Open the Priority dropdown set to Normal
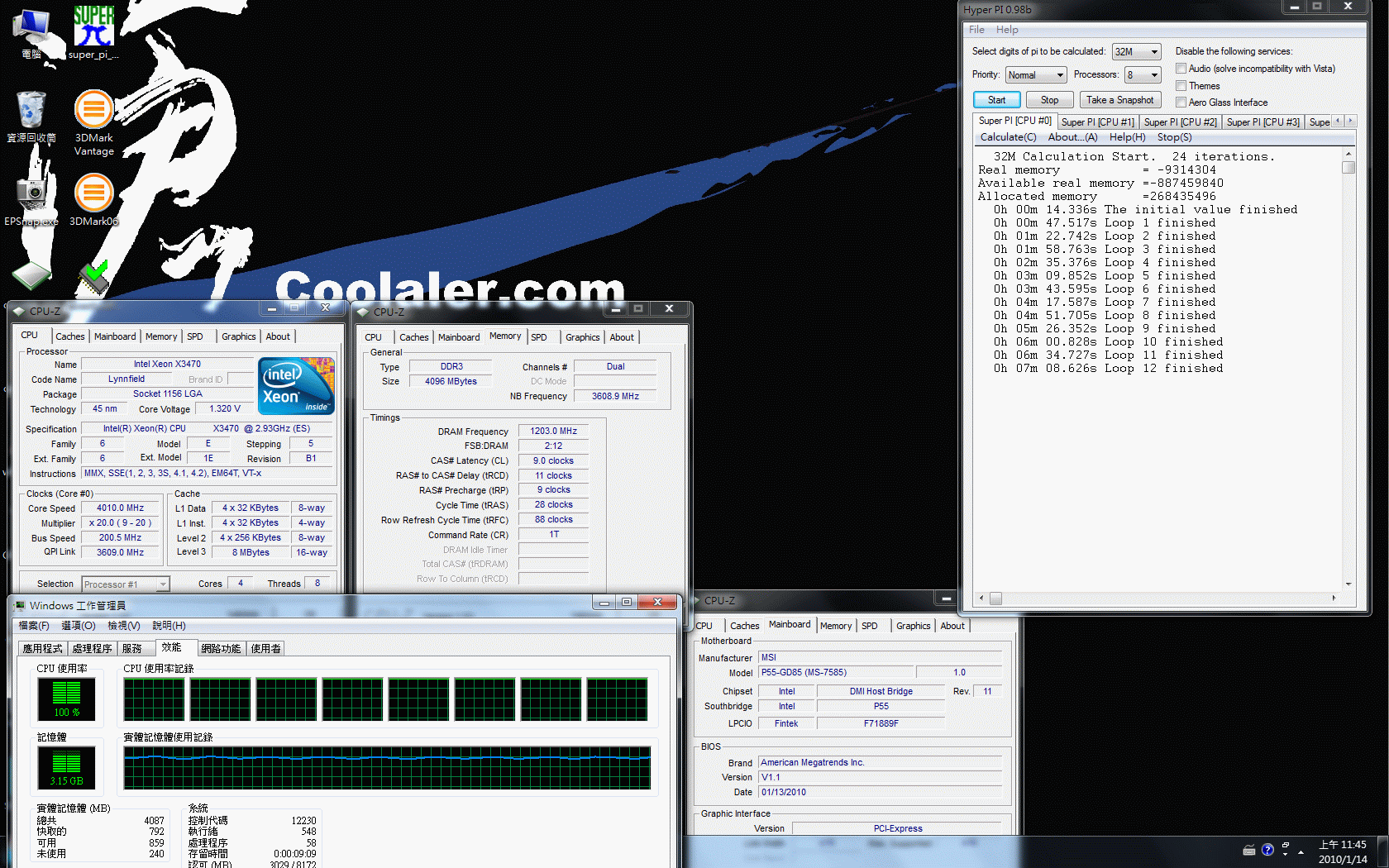1389x868 pixels. [1036, 75]
